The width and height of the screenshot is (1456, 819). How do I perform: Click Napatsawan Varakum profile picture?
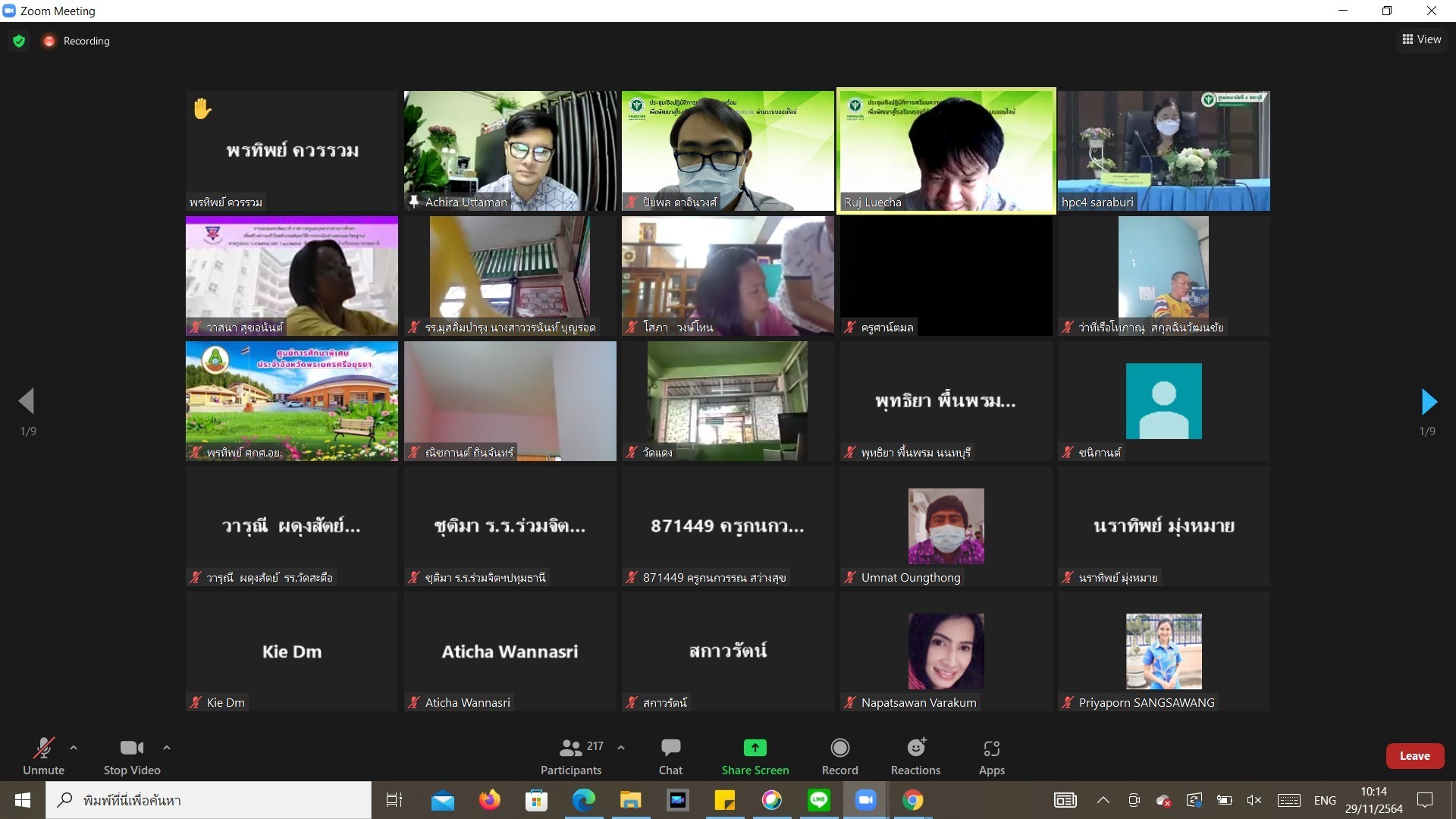[x=946, y=651]
